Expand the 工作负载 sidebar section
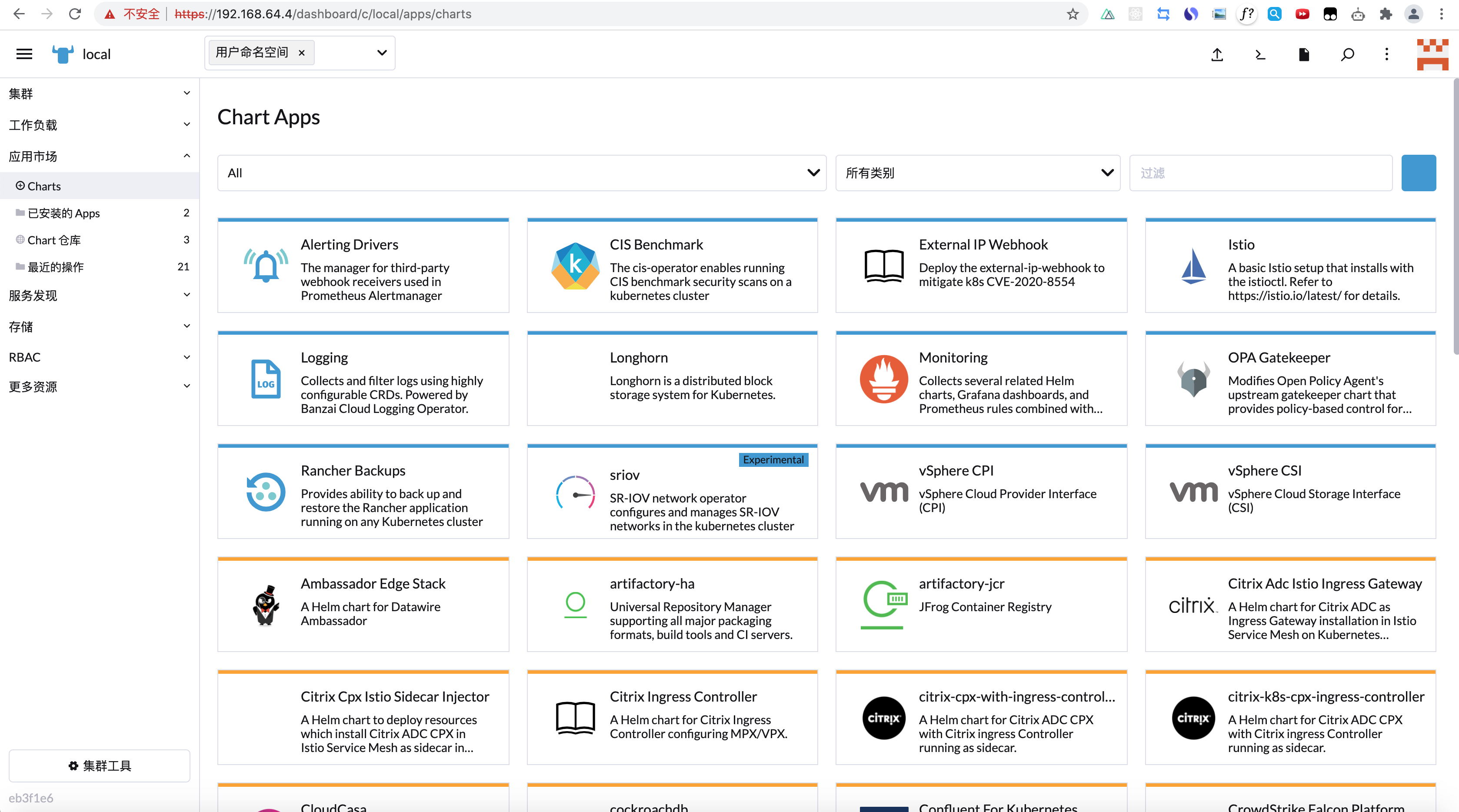The image size is (1459, 812). (x=99, y=125)
